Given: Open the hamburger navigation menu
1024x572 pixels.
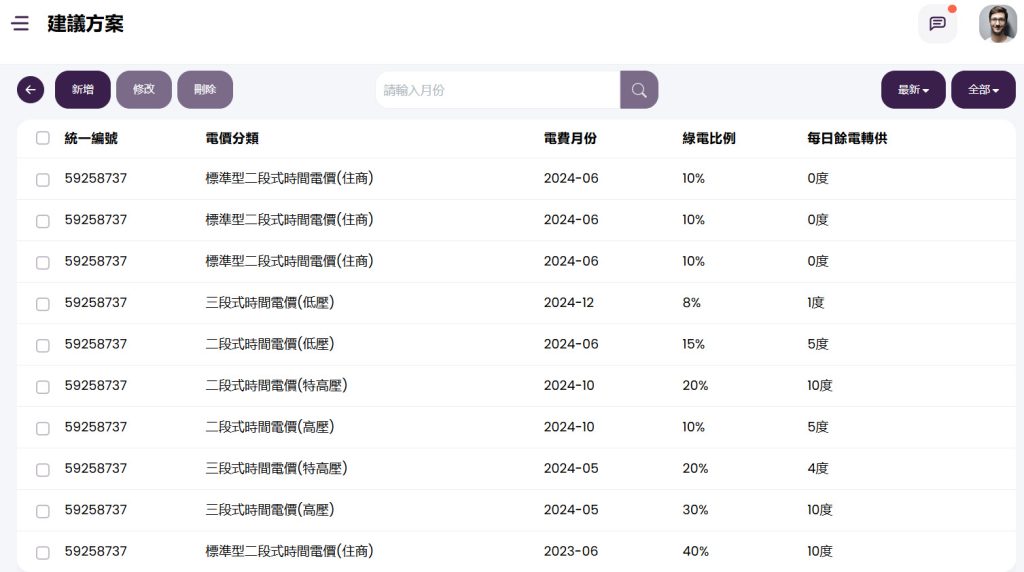Looking at the screenshot, I should 20,24.
